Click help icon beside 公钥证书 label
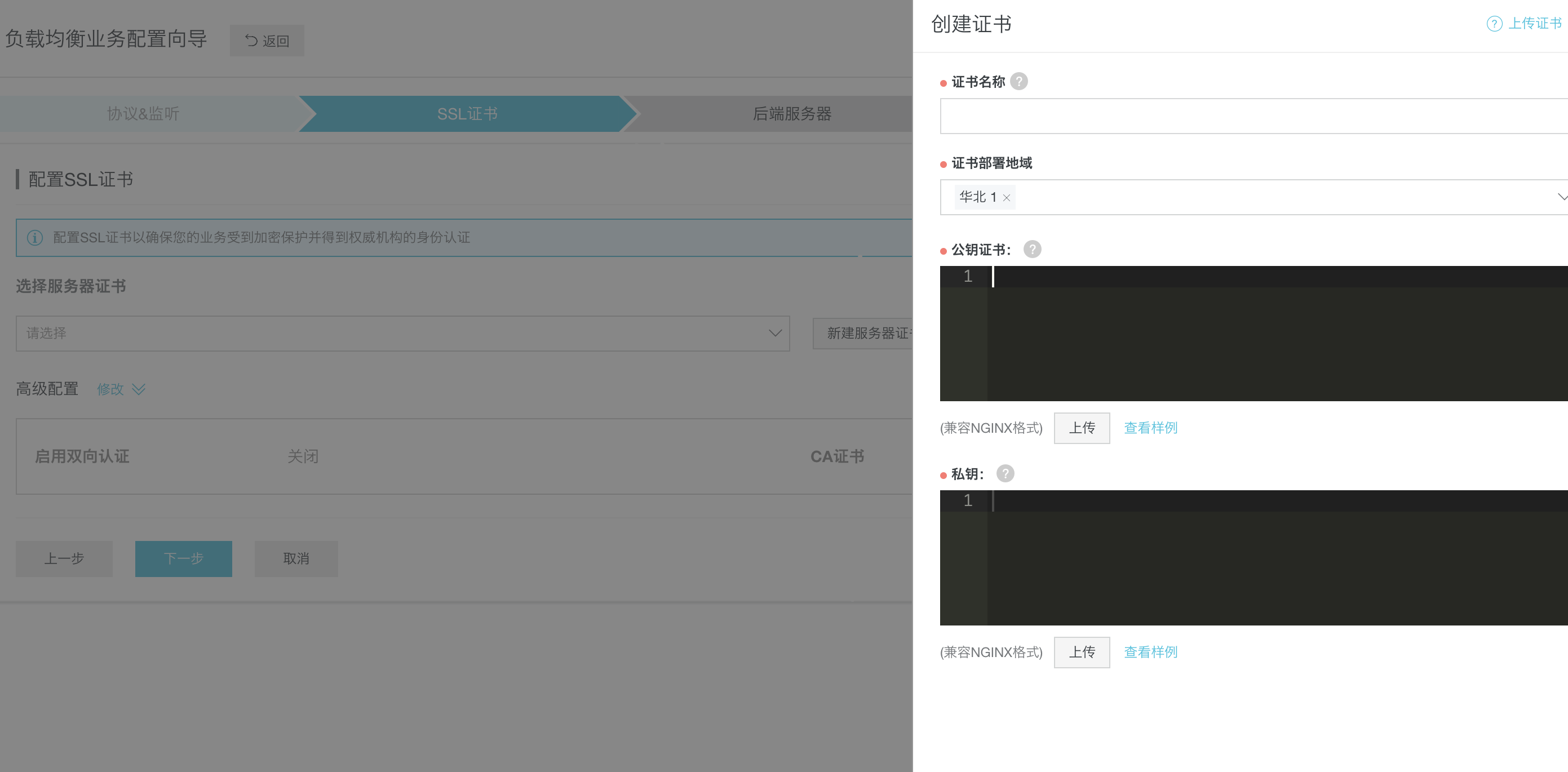1568x772 pixels. point(1032,250)
